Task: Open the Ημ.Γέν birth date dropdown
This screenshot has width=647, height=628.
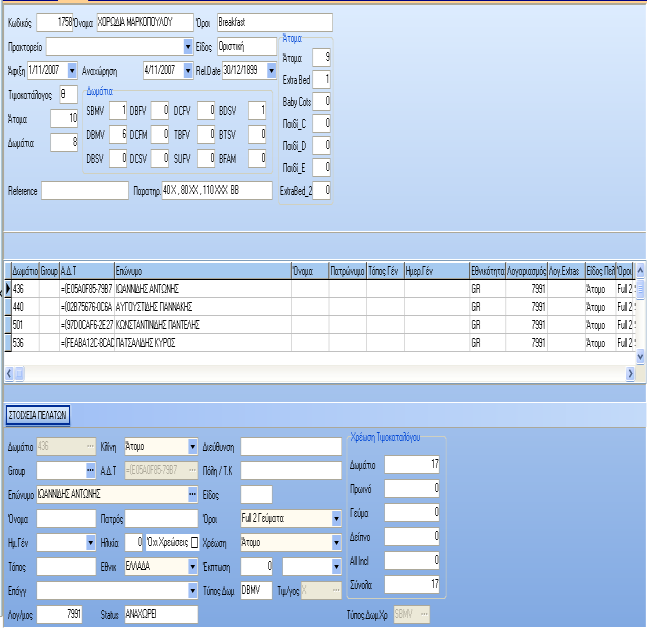Action: (90, 542)
